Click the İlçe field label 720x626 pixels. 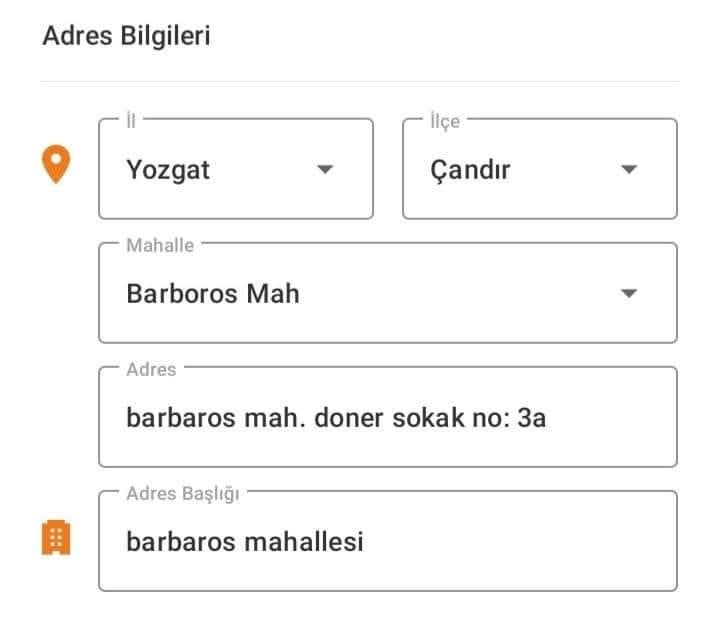click(445, 122)
